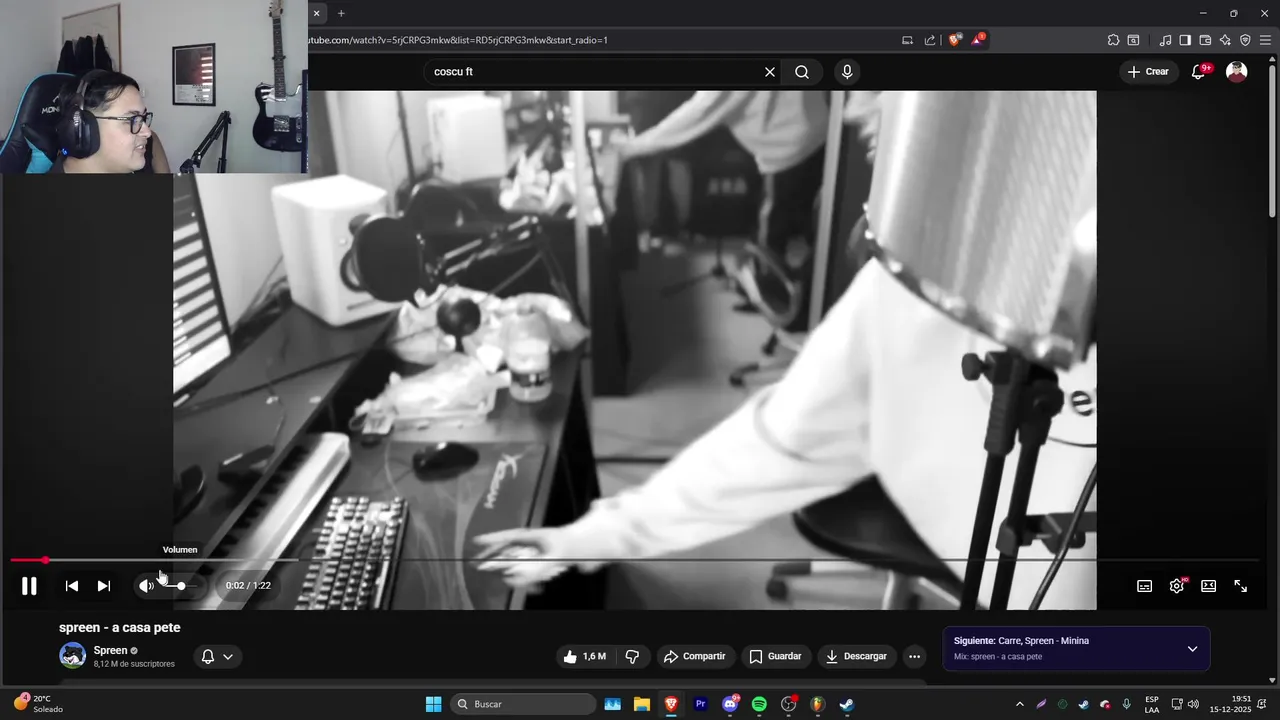Screen dimensions: 1280x720
Task: Click the share page icon in address bar
Action: pos(930,40)
